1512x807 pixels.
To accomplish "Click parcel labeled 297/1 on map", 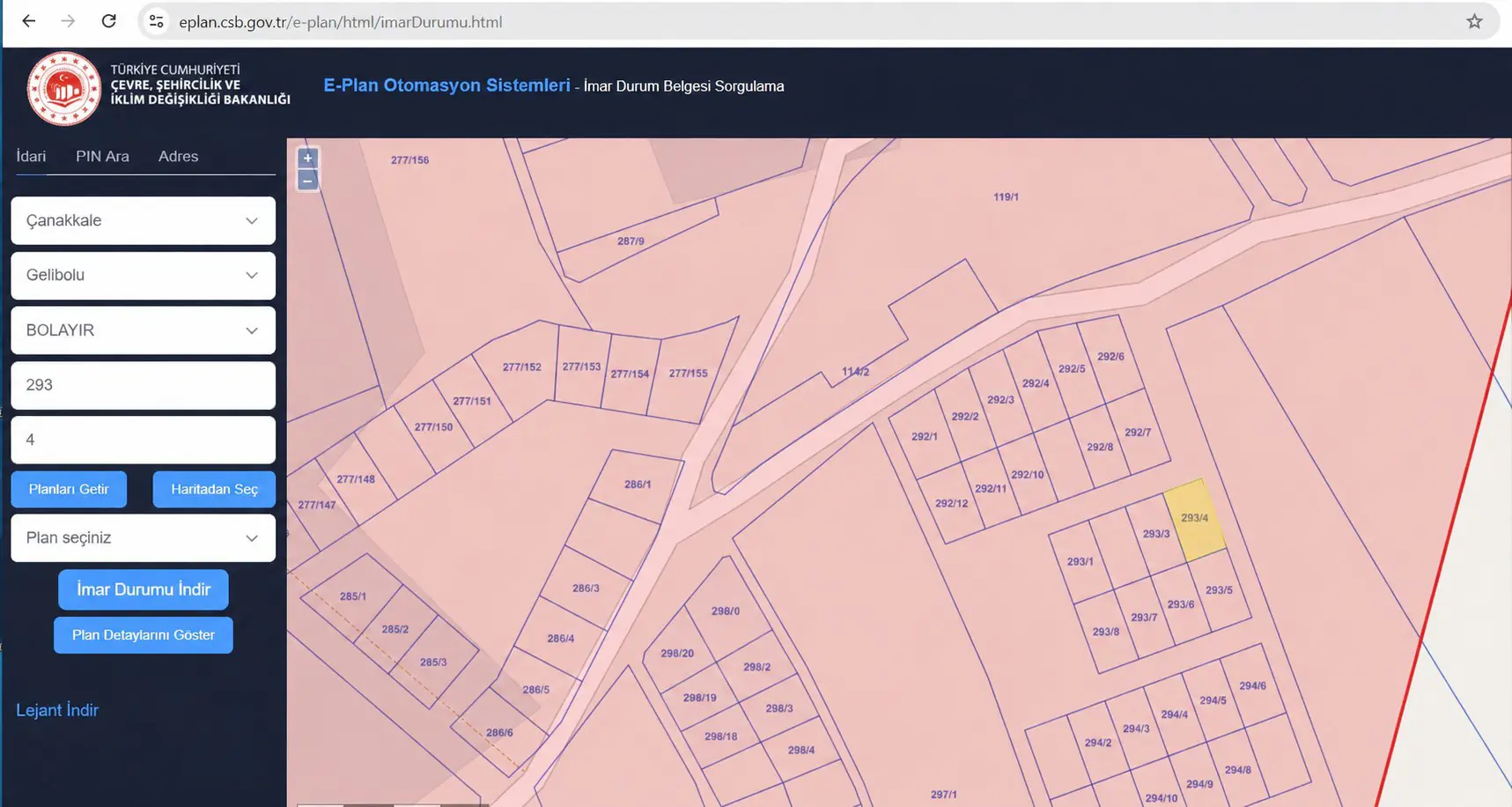I will [944, 794].
